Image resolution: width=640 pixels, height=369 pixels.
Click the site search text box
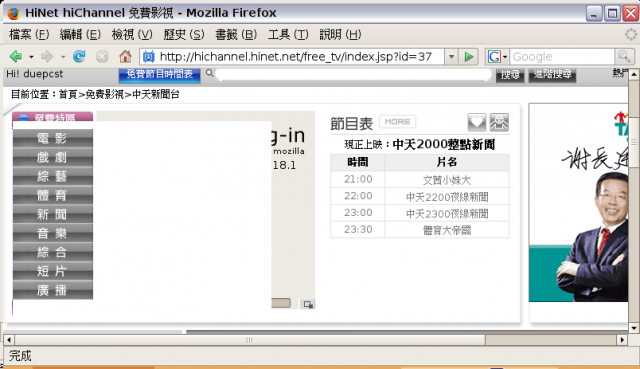pos(353,74)
